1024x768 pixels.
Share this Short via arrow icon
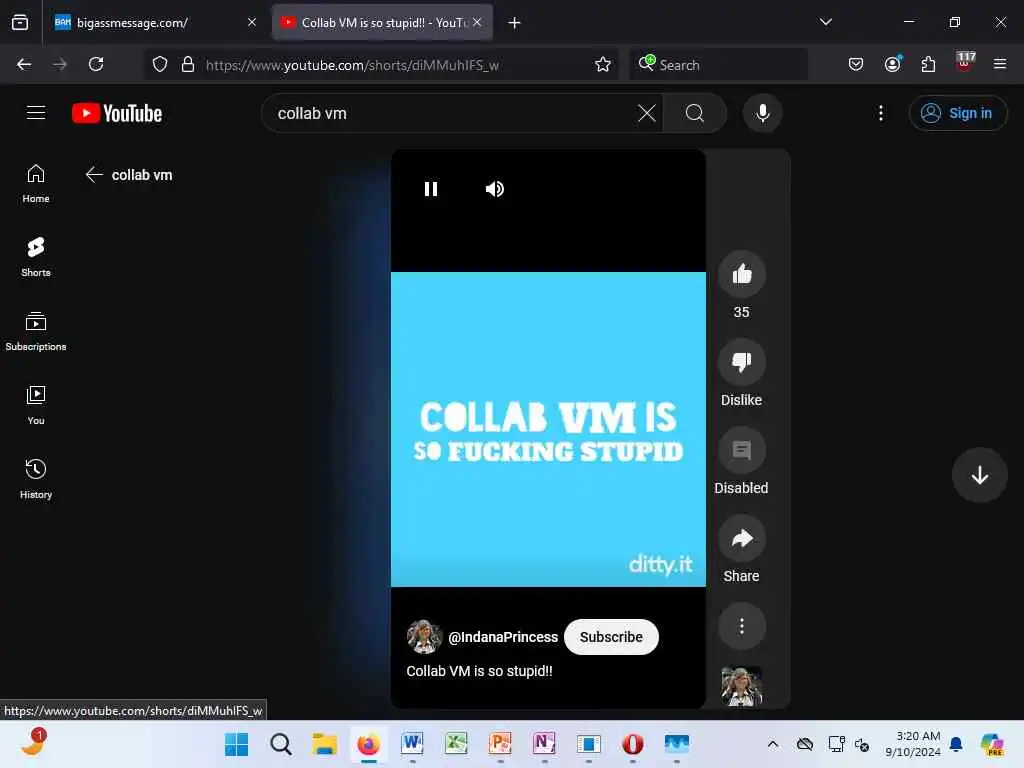(x=741, y=538)
